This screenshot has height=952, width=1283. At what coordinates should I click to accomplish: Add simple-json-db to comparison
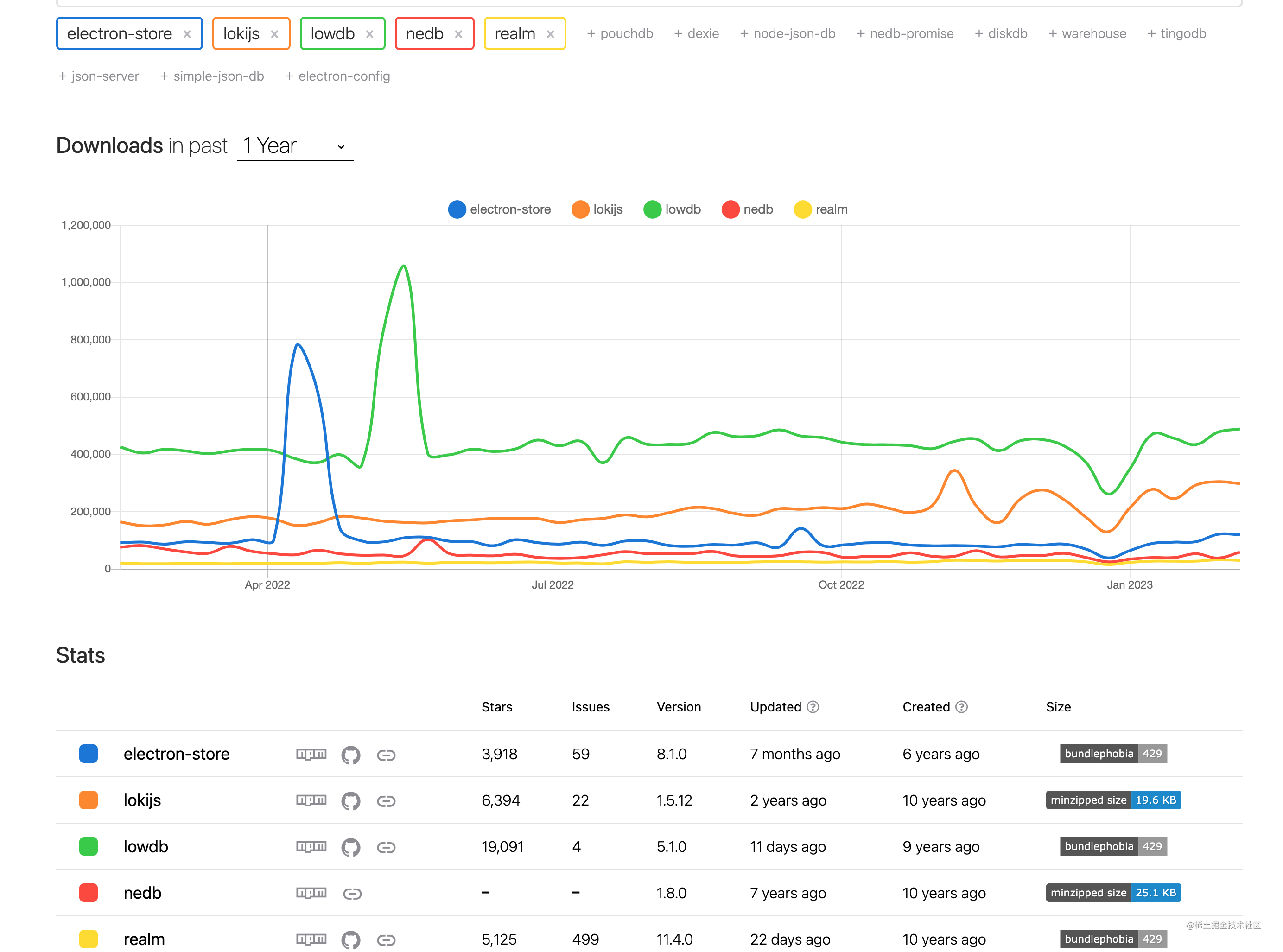click(212, 76)
